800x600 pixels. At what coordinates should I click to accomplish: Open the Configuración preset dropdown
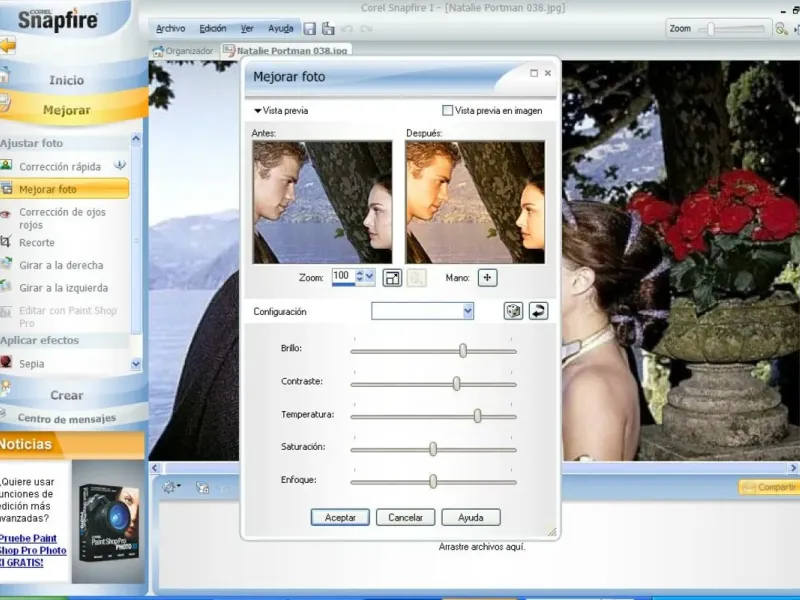(467, 311)
